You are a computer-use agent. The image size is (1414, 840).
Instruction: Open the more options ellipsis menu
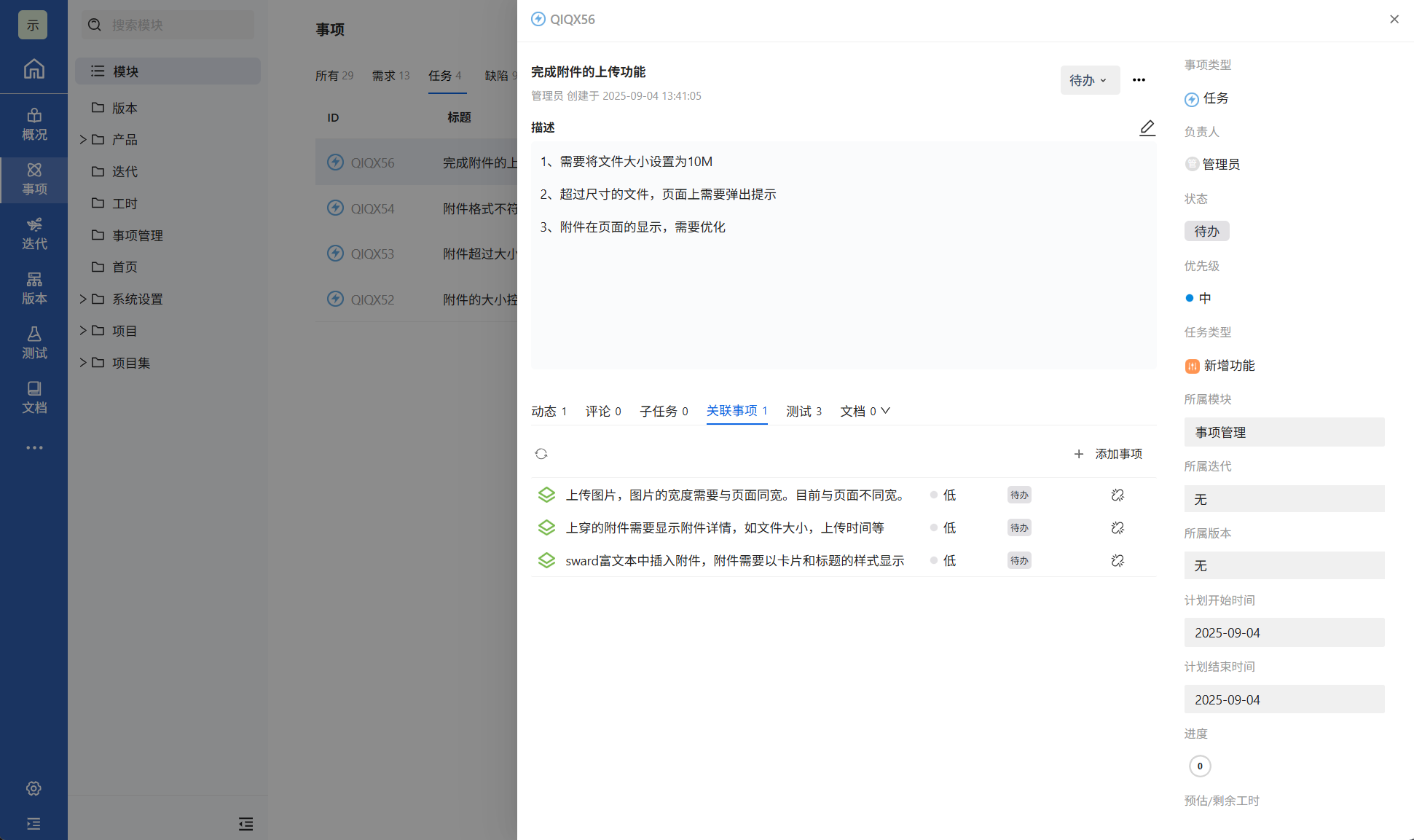click(x=1139, y=80)
